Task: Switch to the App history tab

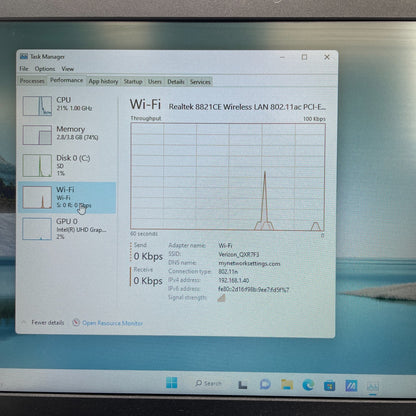Action: [x=103, y=81]
